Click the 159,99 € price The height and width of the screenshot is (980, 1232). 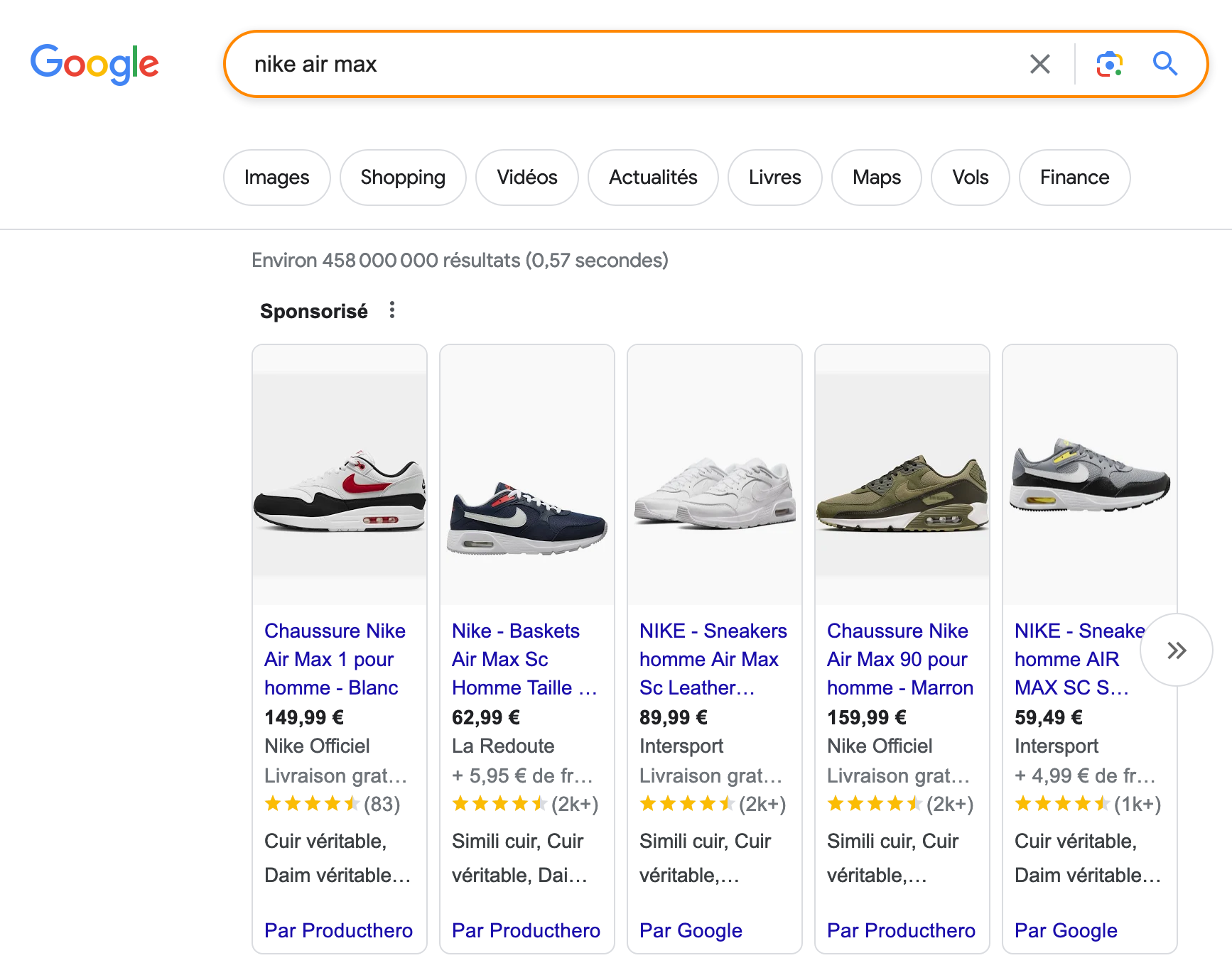coord(867,717)
